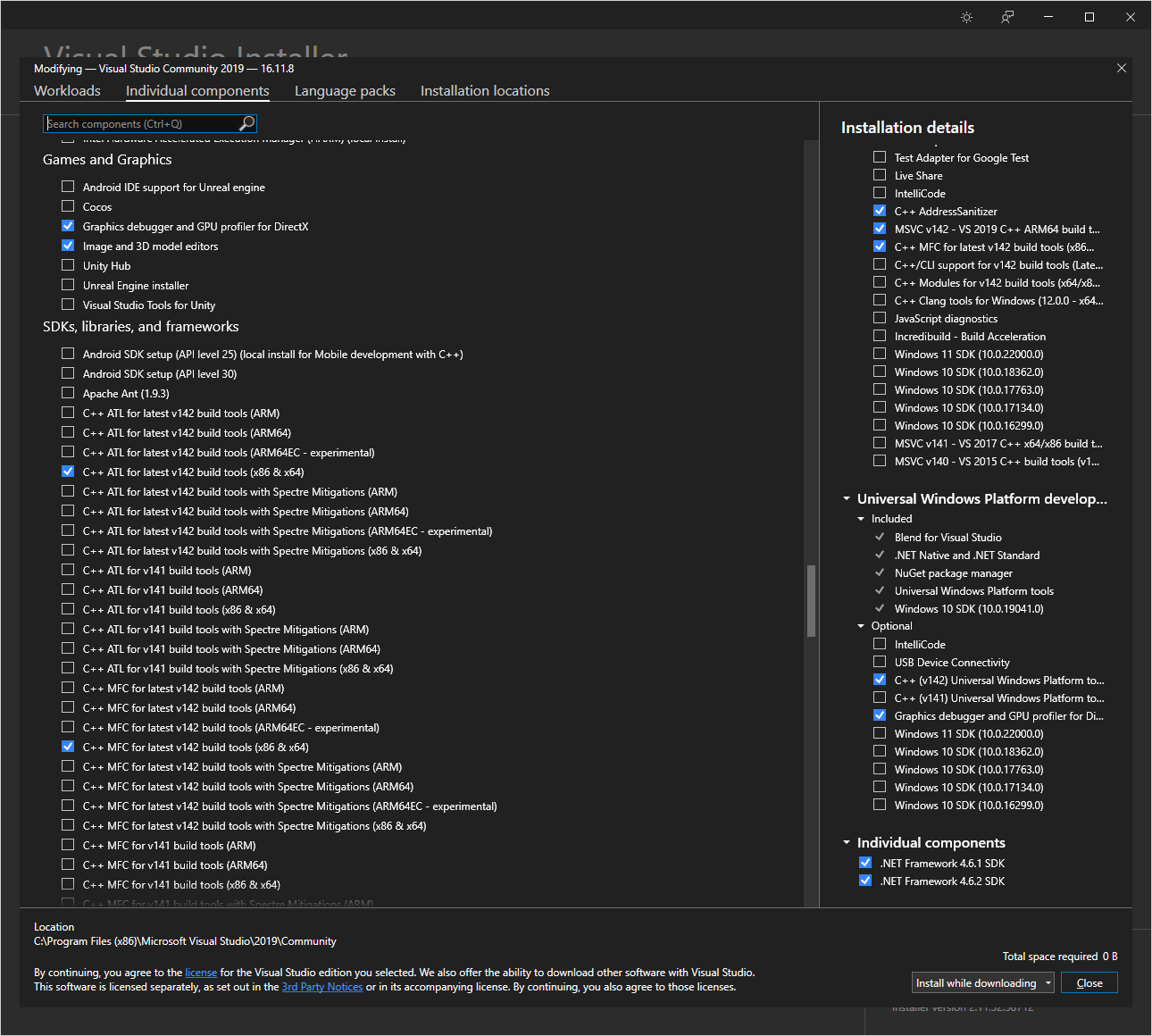Check C++ ATL for v141 build tools (ARM64)
This screenshot has width=1152, height=1036.
pyautogui.click(x=68, y=589)
